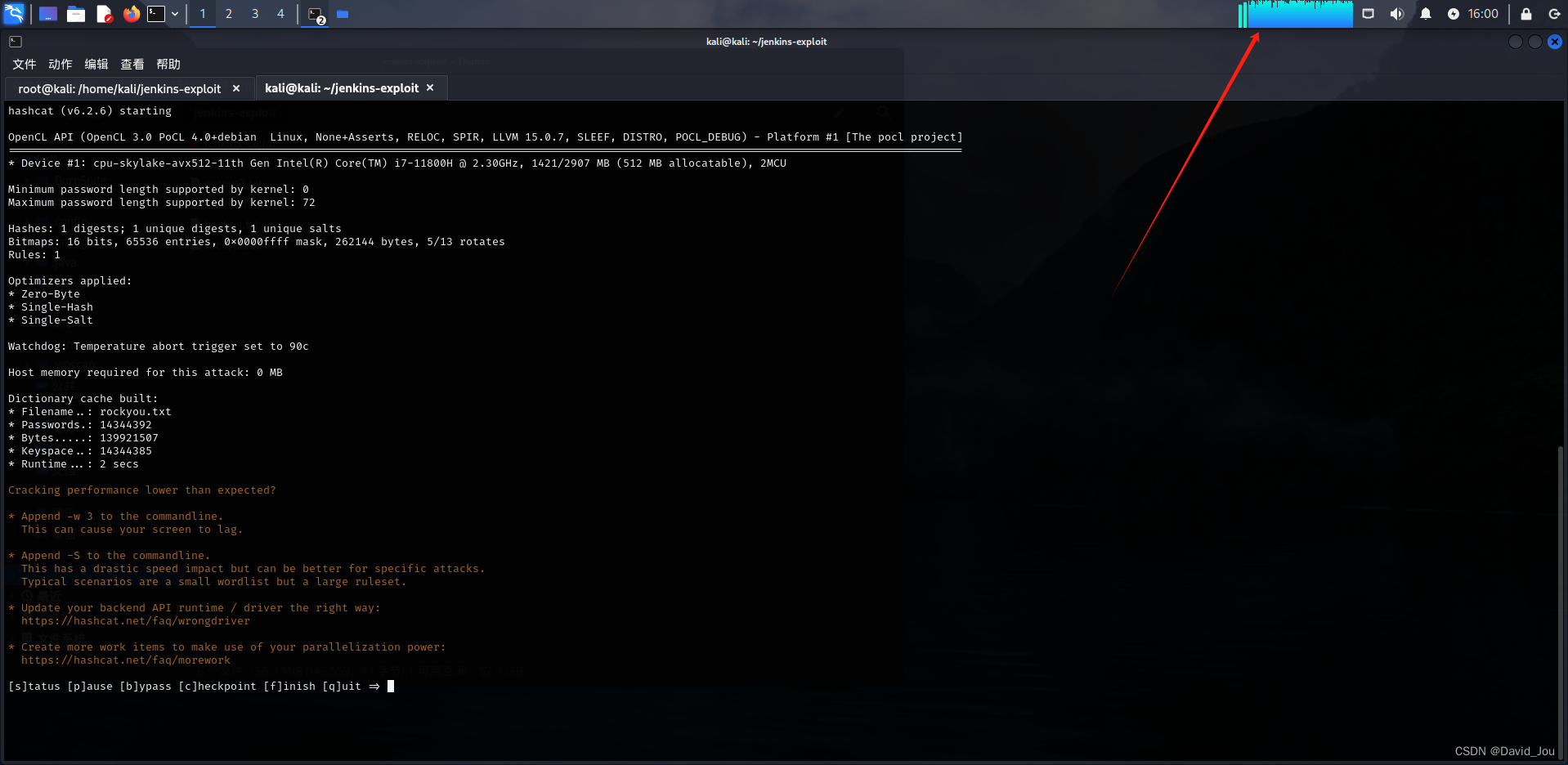Close the root@kali terminal tab
Viewport: 1568px width, 765px height.
[x=236, y=88]
